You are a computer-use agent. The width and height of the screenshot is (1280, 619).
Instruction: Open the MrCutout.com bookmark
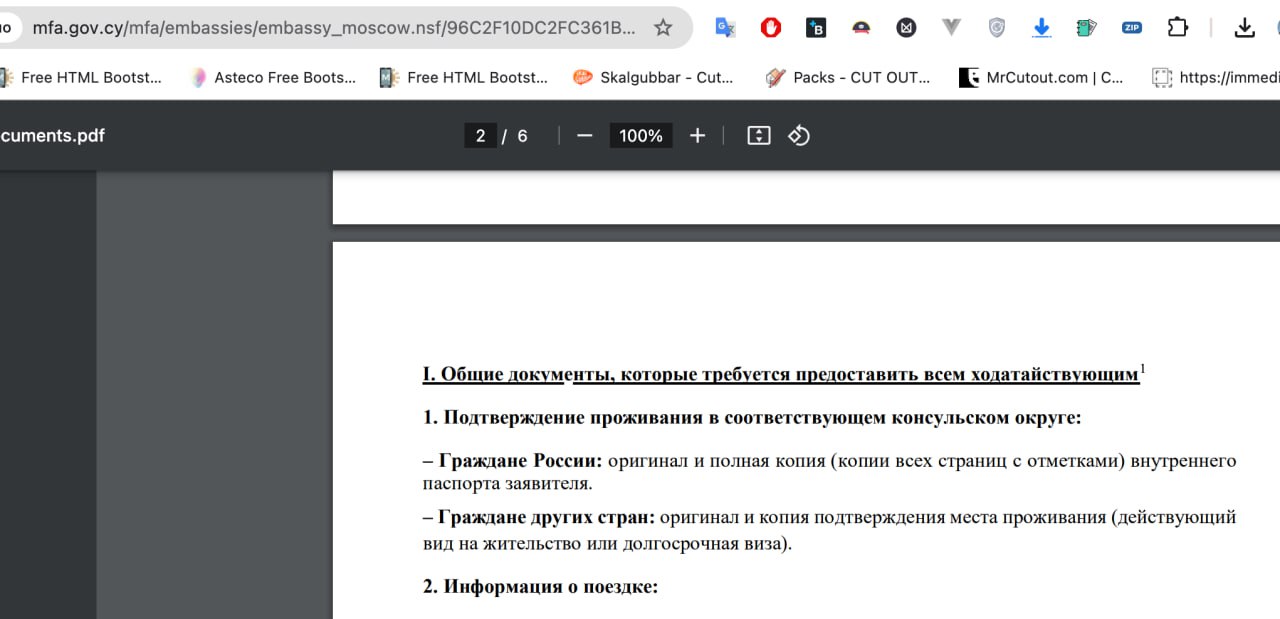point(1041,77)
